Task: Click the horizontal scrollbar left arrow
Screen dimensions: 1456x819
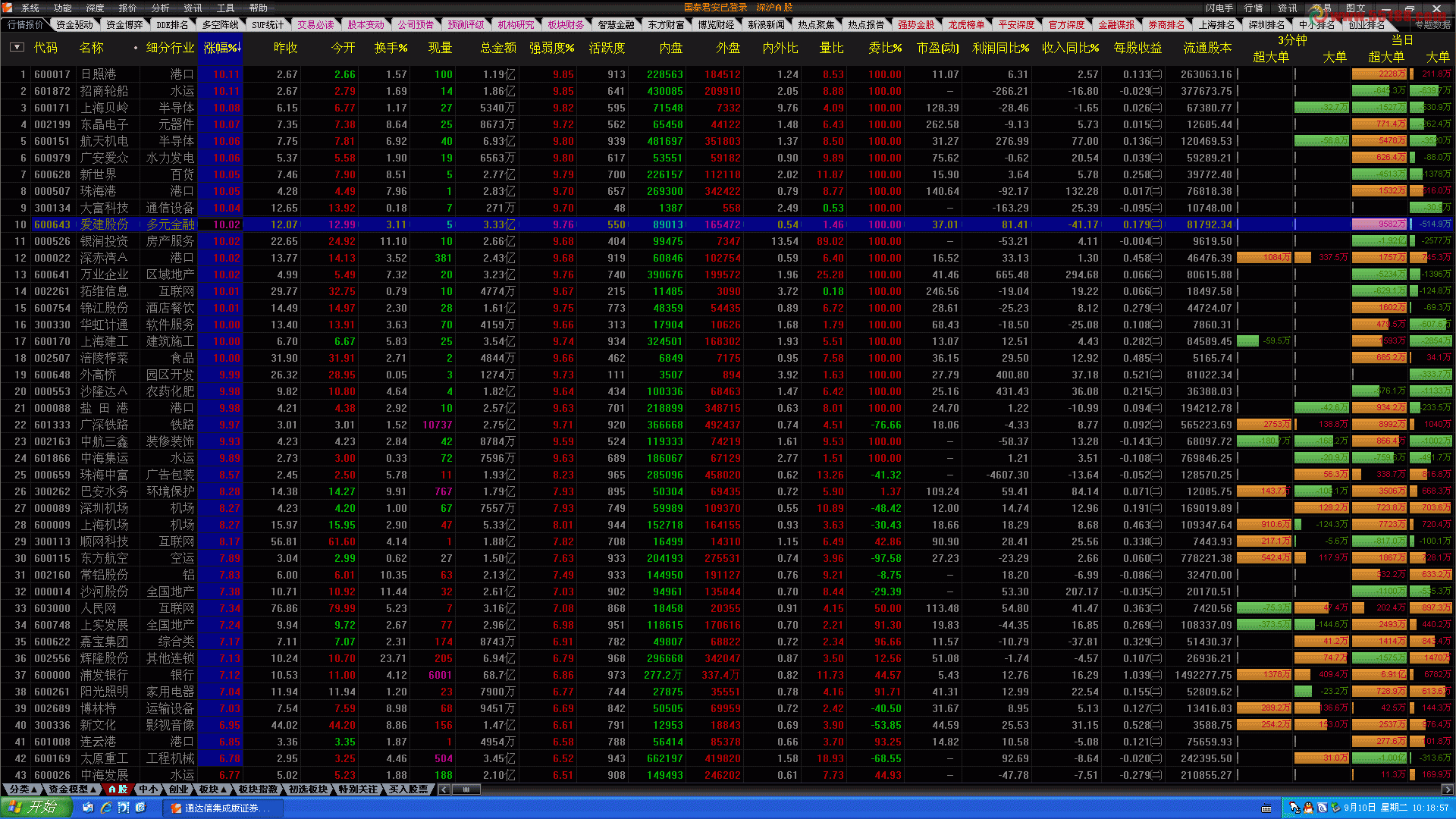Action: (x=444, y=789)
